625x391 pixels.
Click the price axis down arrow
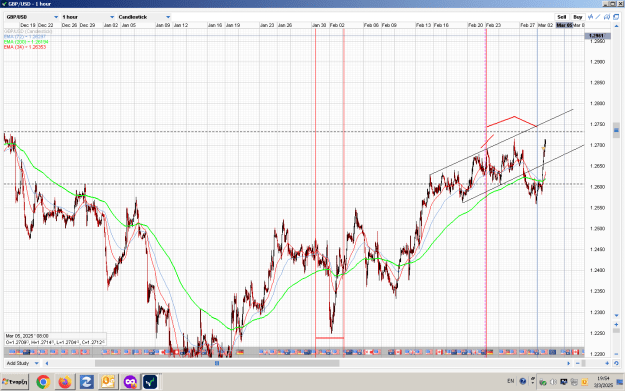coord(617,315)
